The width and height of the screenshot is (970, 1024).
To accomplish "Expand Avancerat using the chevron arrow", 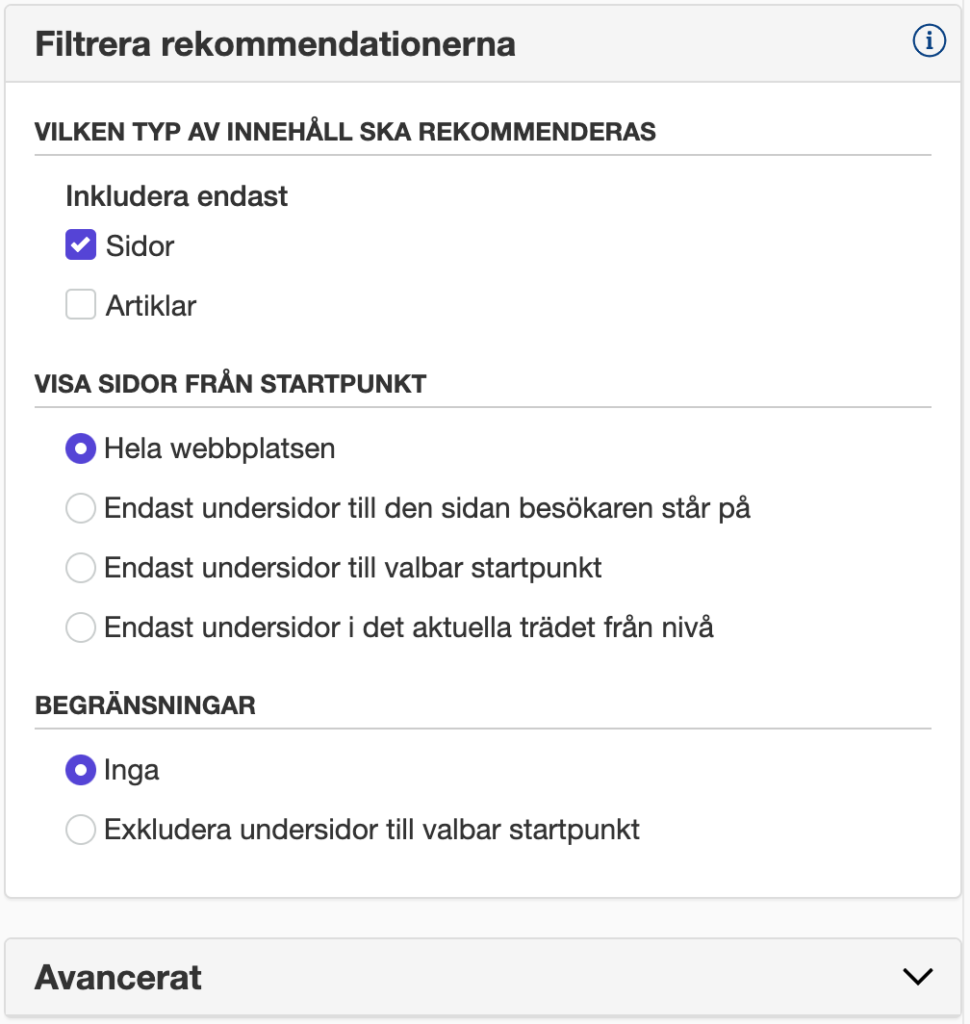I will coord(918,976).
